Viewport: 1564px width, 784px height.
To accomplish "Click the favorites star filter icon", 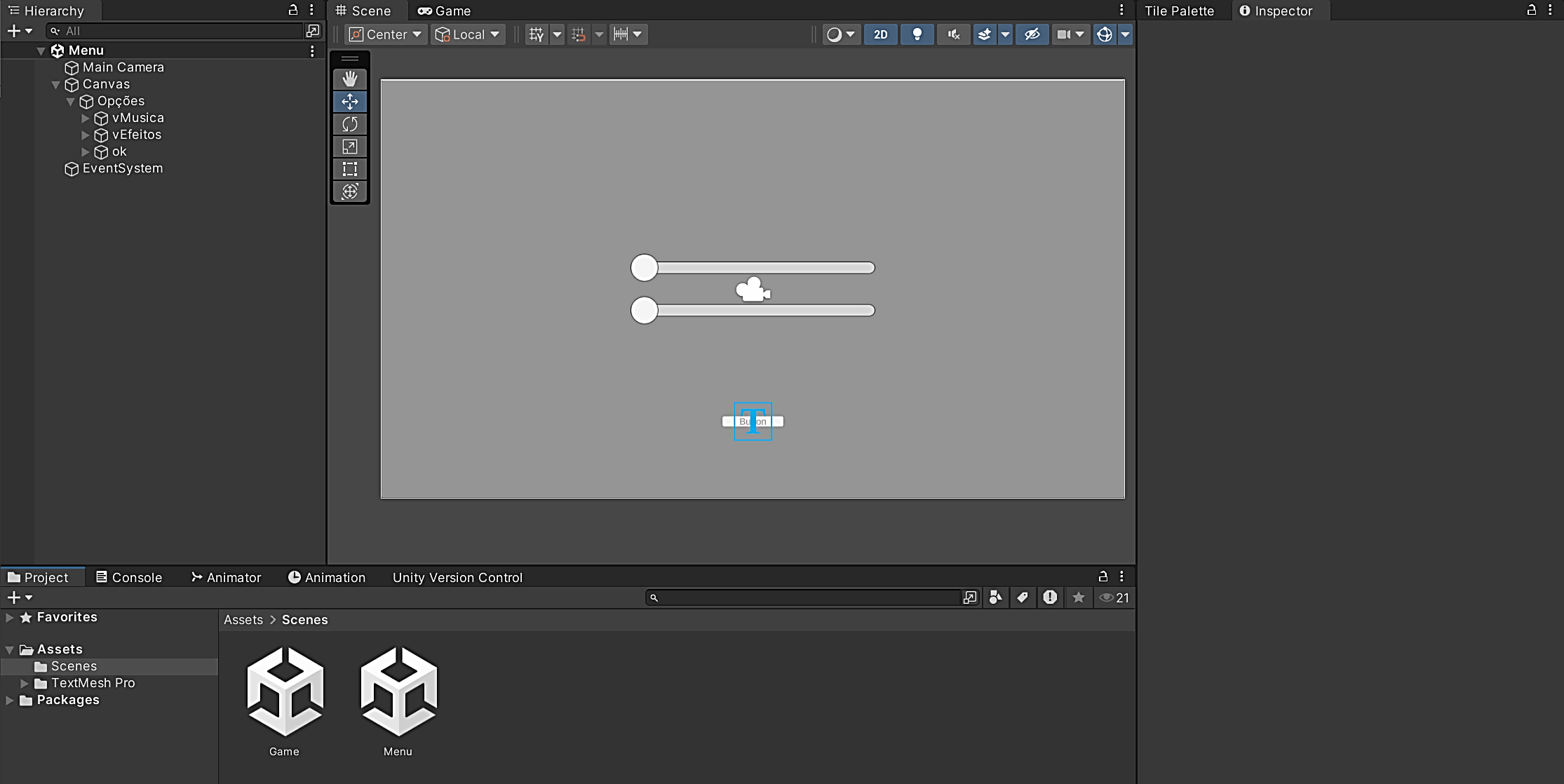I will point(1079,597).
